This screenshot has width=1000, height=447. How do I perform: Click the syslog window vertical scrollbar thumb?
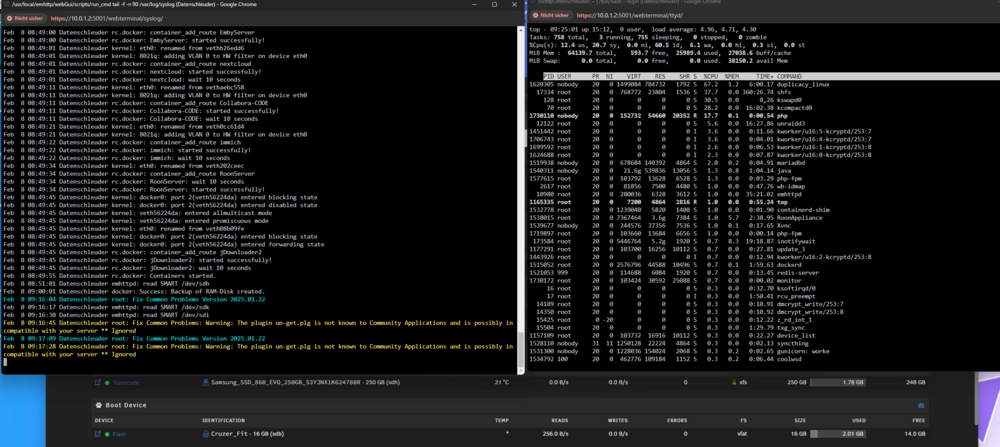[521, 350]
